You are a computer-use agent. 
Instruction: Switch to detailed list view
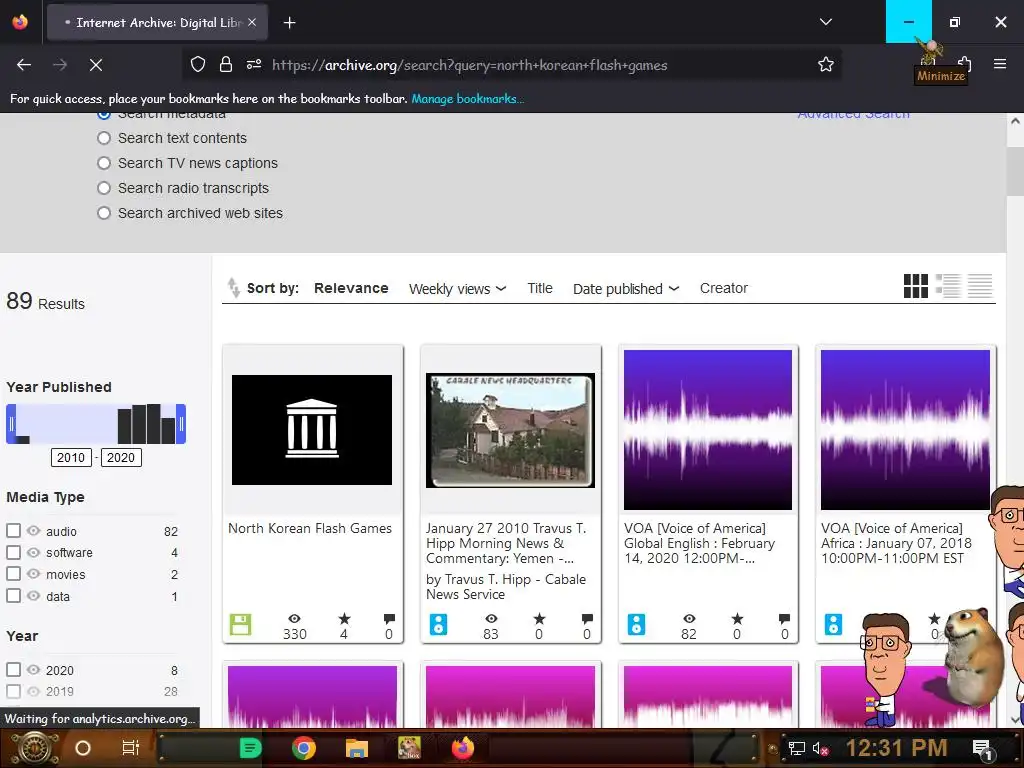[948, 285]
